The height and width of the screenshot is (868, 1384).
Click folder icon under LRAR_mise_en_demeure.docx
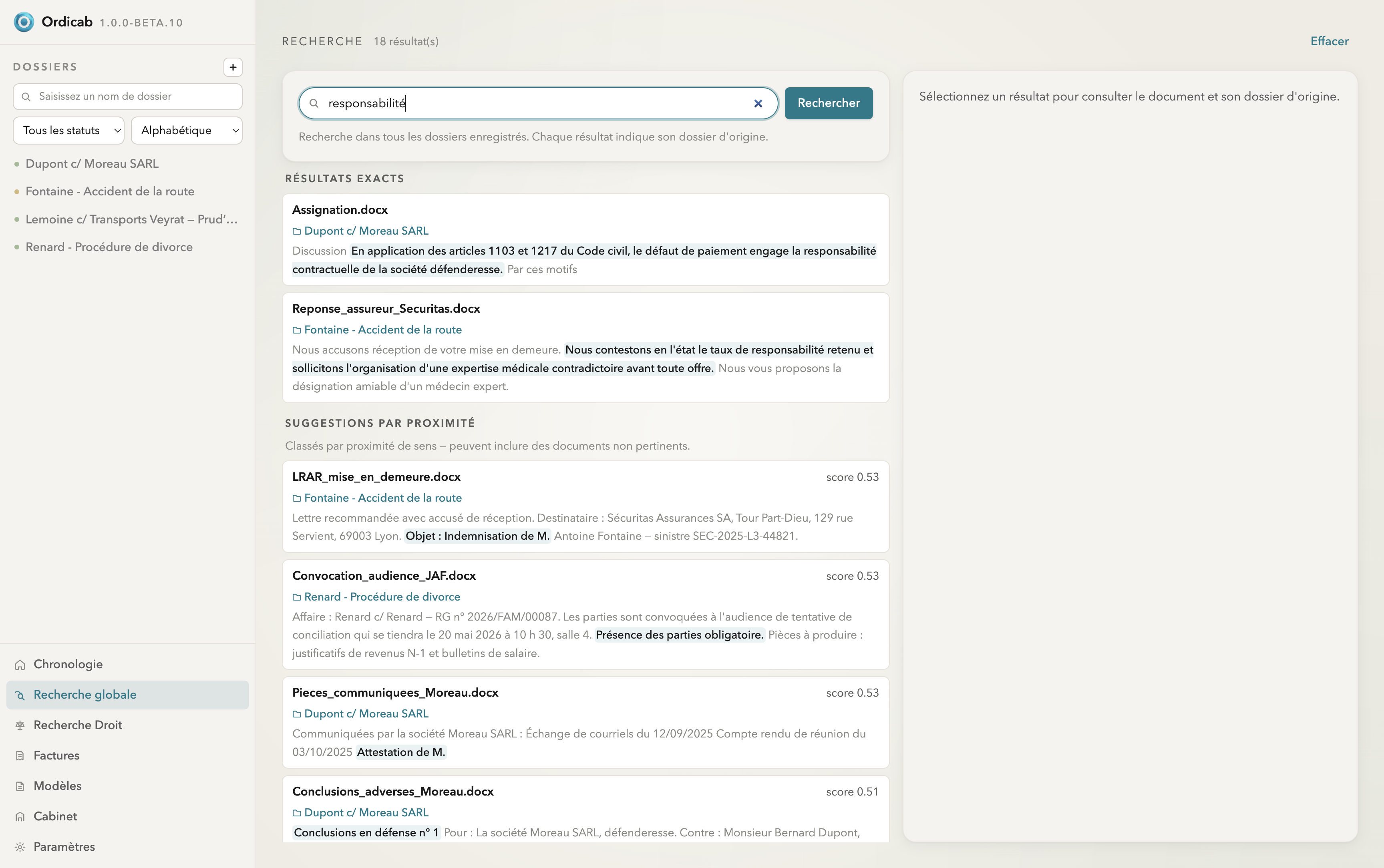coord(297,498)
